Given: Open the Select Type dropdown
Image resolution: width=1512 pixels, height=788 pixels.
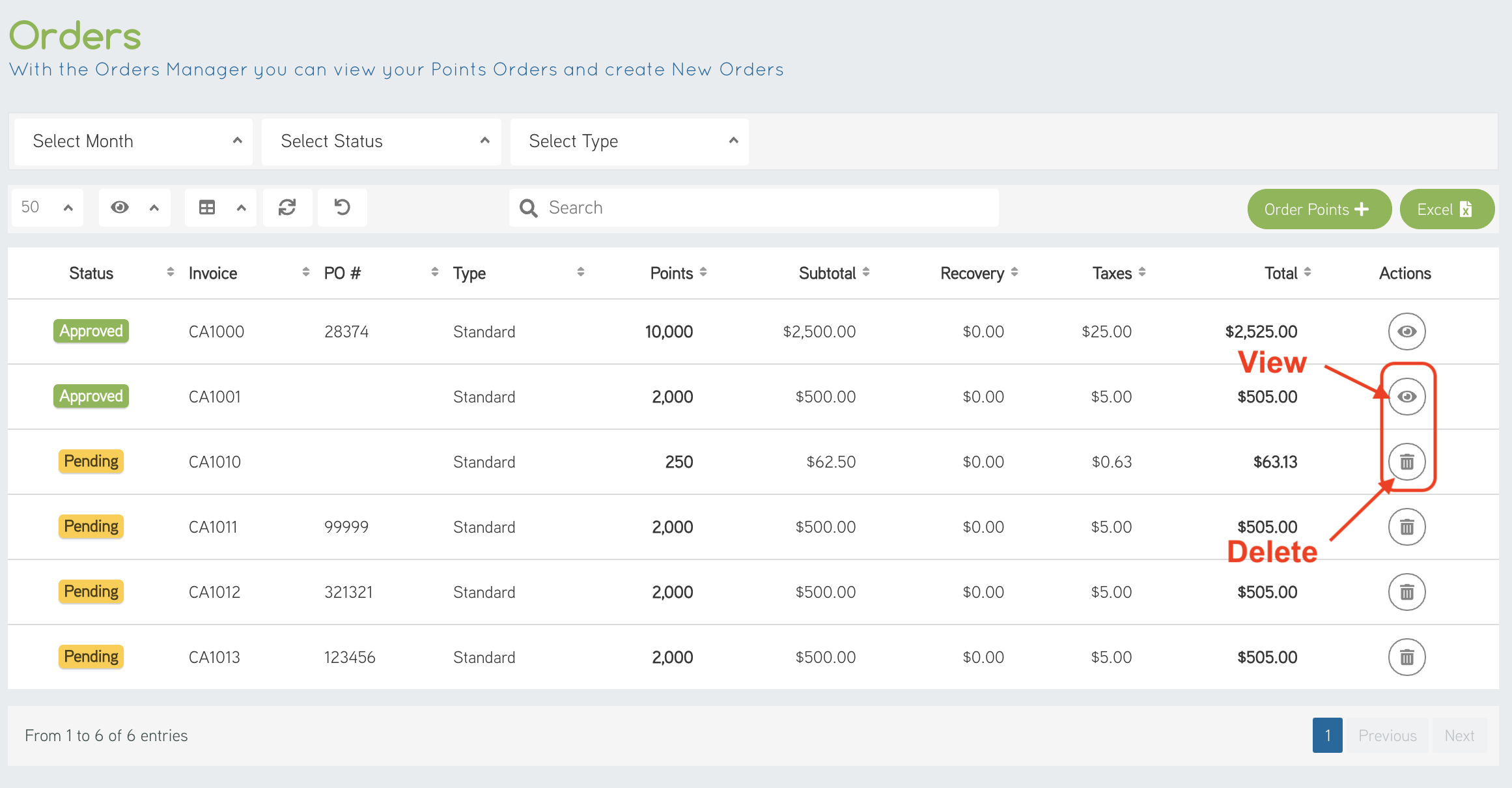Looking at the screenshot, I should point(630,141).
